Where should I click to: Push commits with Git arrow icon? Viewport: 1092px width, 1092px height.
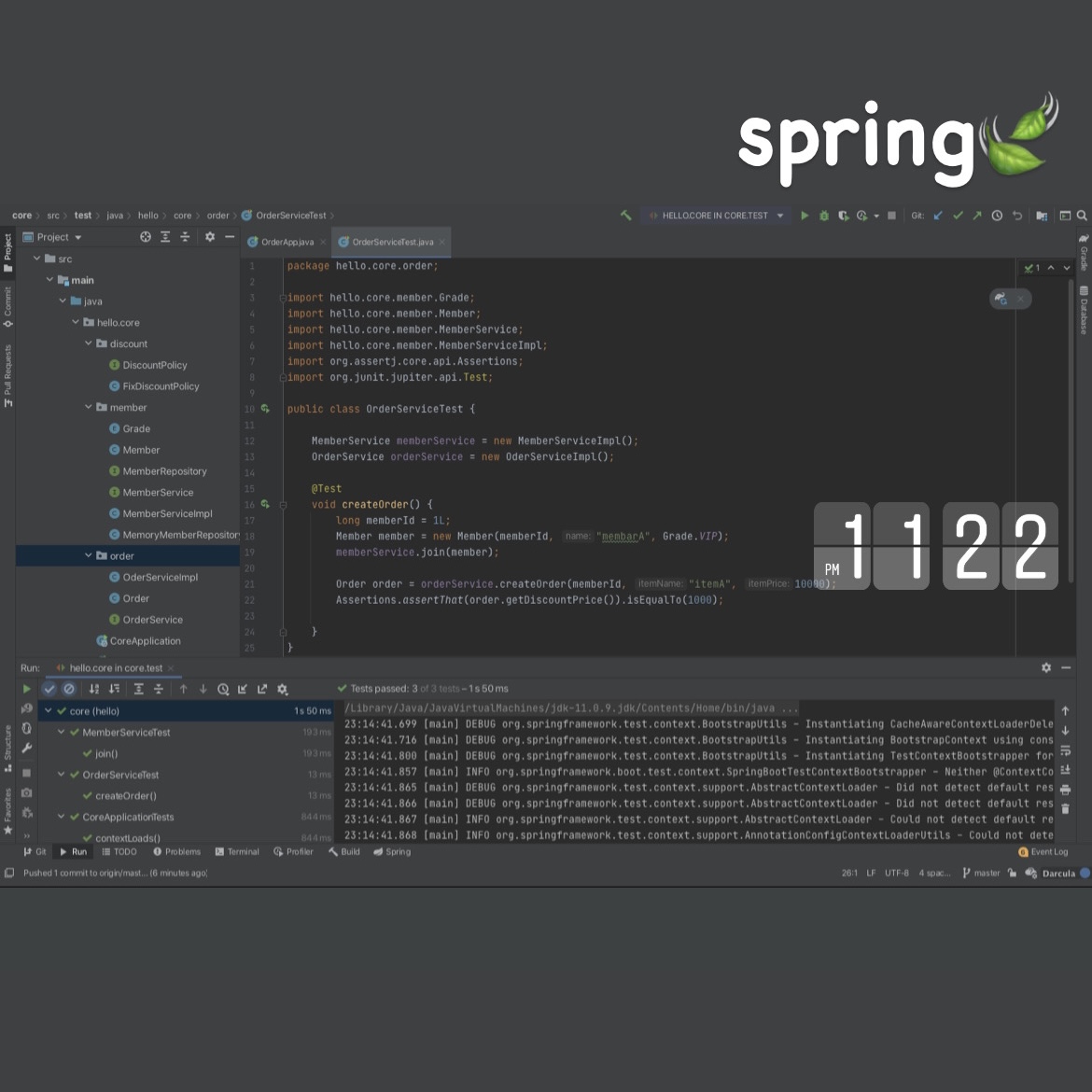tap(977, 216)
